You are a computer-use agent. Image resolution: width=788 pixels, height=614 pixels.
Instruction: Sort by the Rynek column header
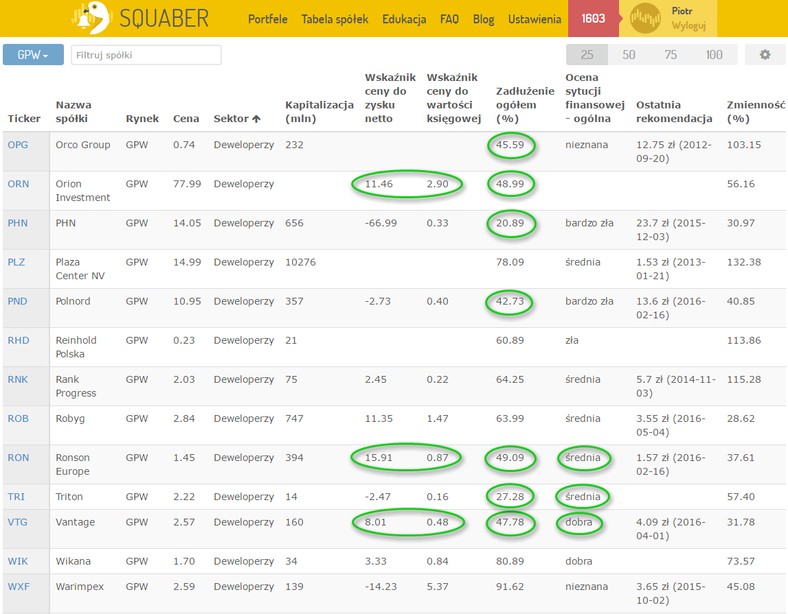(142, 119)
